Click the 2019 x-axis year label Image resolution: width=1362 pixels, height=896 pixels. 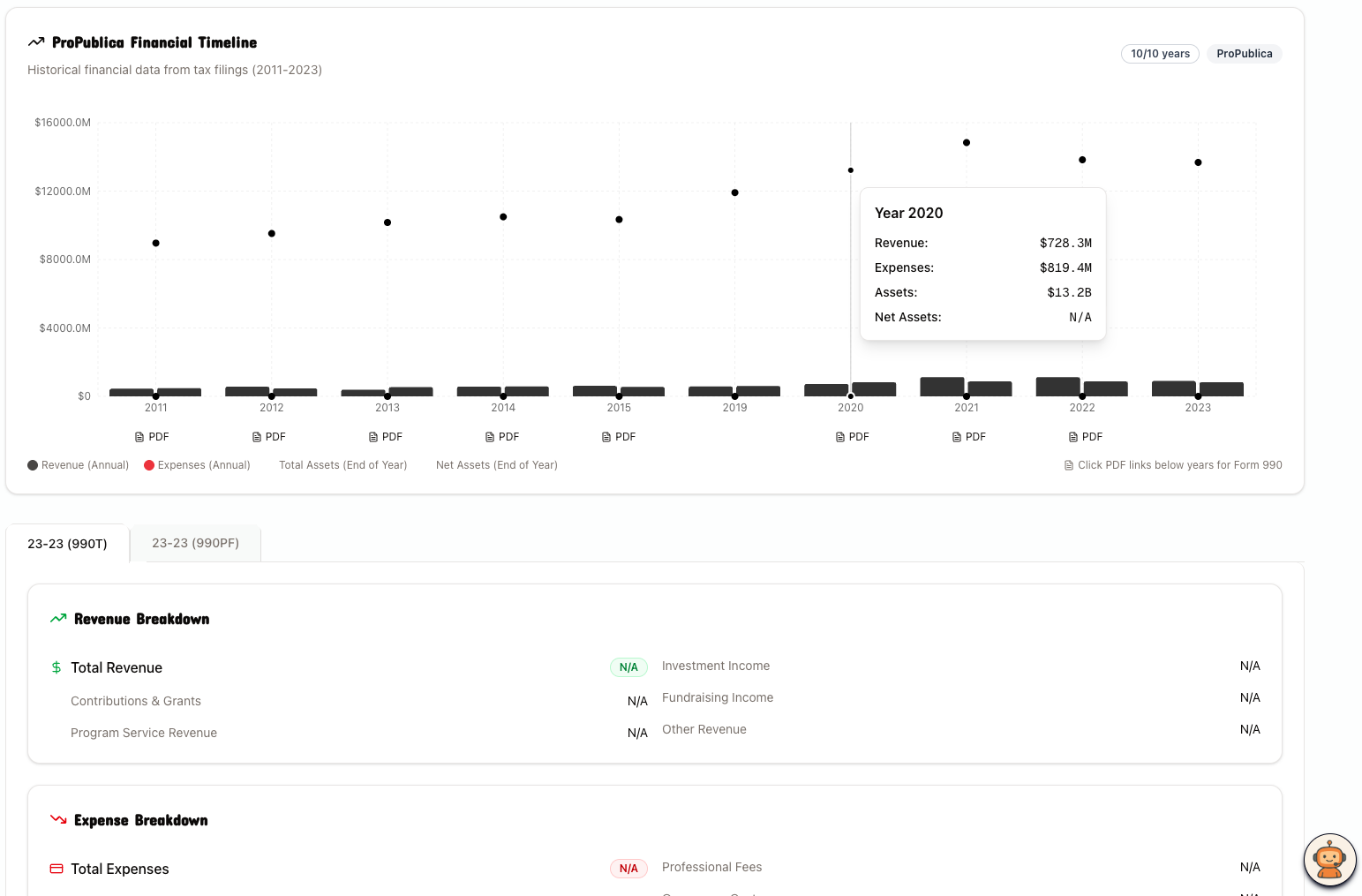click(x=734, y=408)
